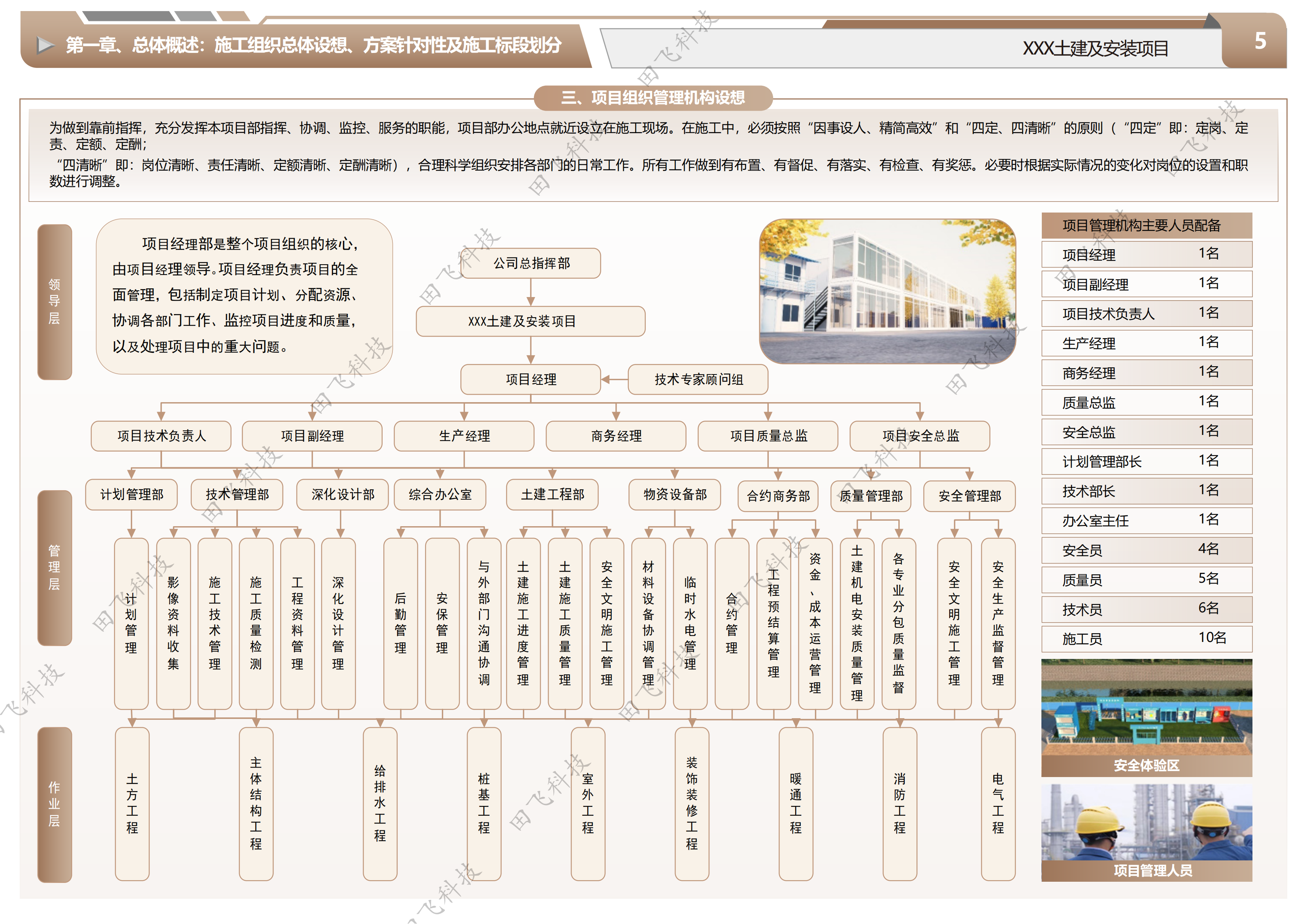The image size is (1307, 924).
Task: Click the 消防工程 work-layer box
Action: click(x=900, y=804)
